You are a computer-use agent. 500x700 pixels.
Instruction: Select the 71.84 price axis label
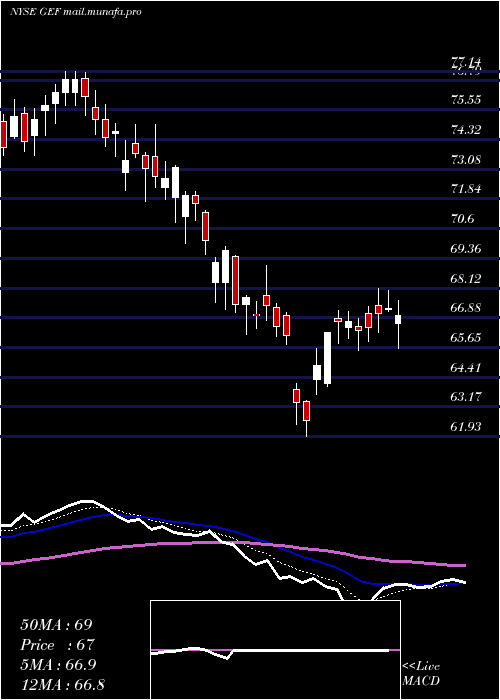(x=466, y=189)
